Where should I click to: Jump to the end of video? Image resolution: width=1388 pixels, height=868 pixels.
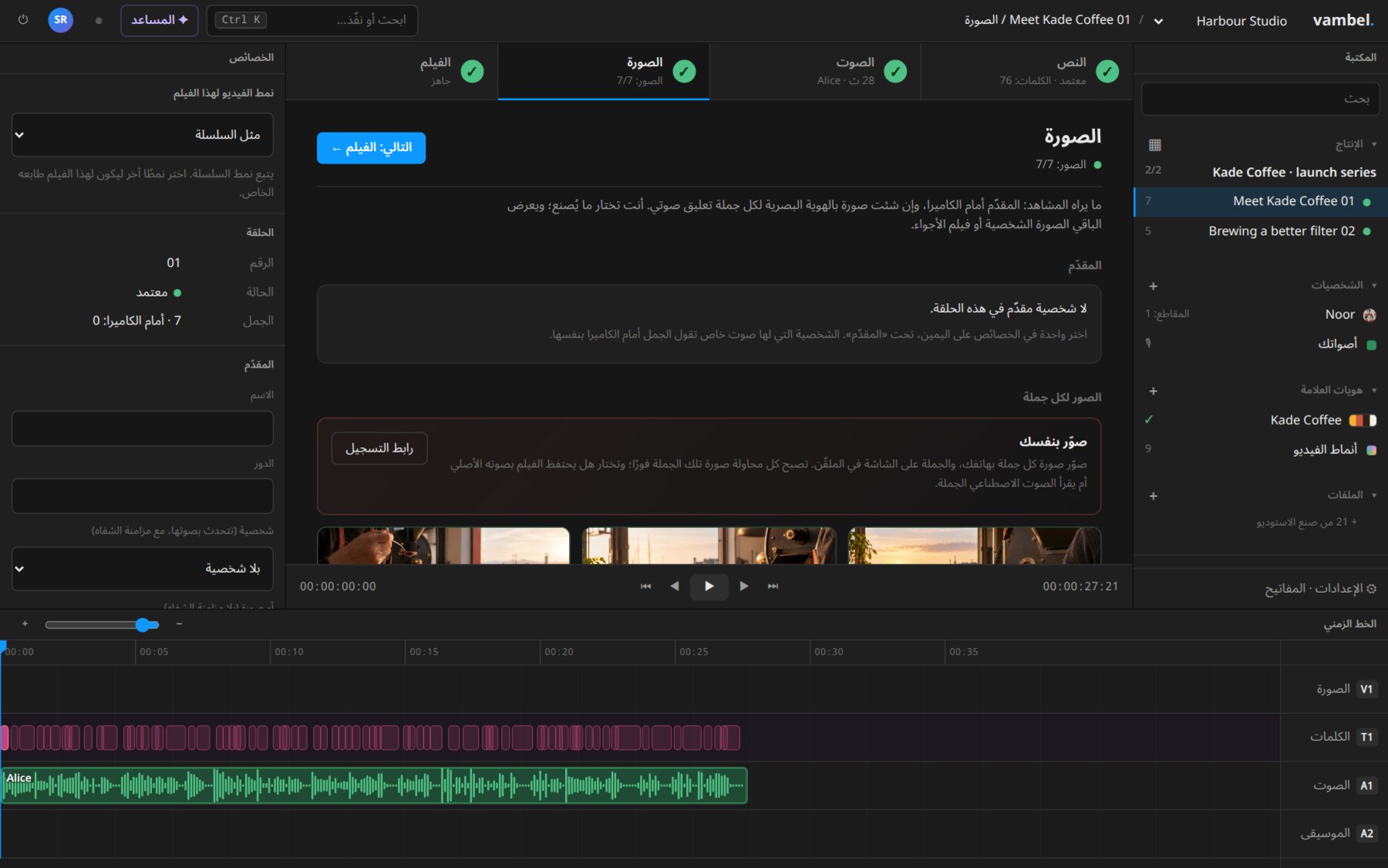773,587
